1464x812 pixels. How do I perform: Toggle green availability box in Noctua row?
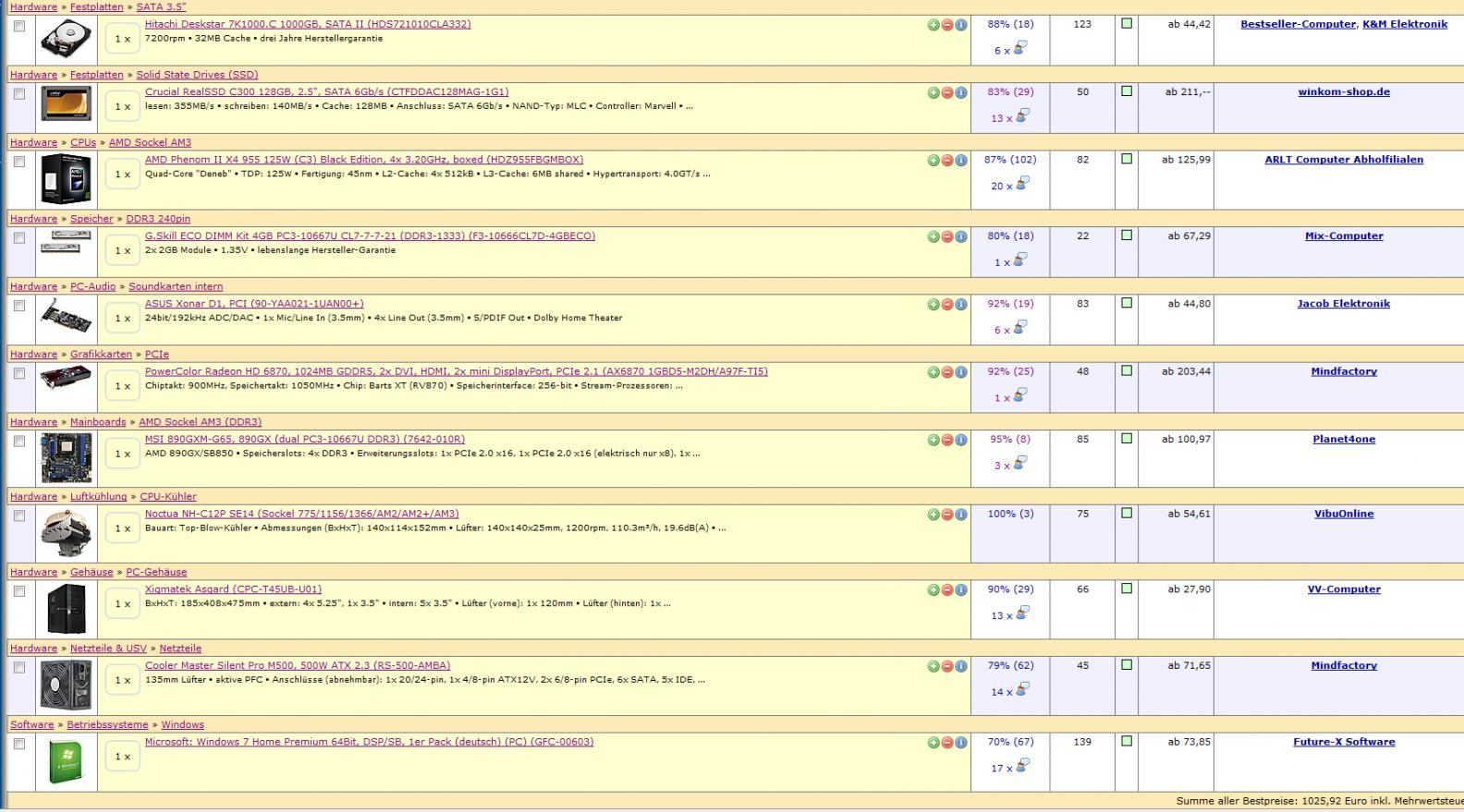tap(1126, 513)
